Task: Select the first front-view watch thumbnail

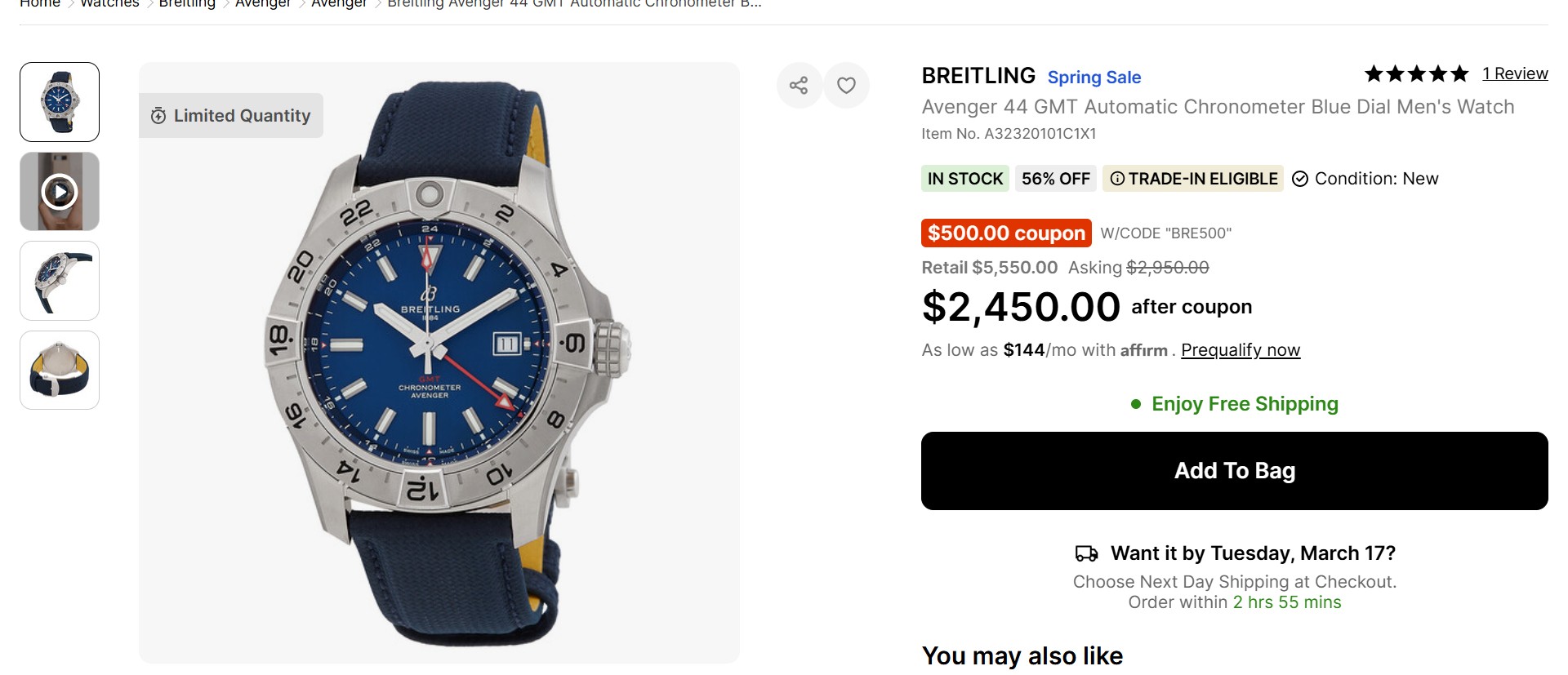Action: (60, 102)
